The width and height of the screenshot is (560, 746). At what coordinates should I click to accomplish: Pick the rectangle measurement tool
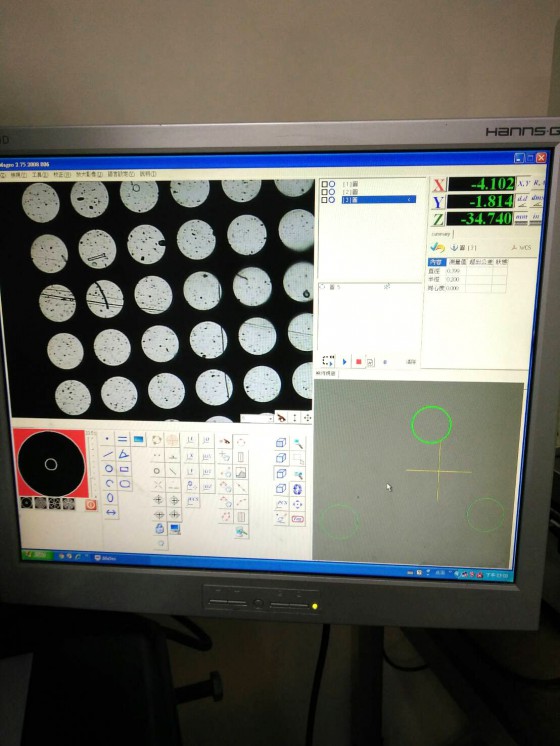[124, 469]
